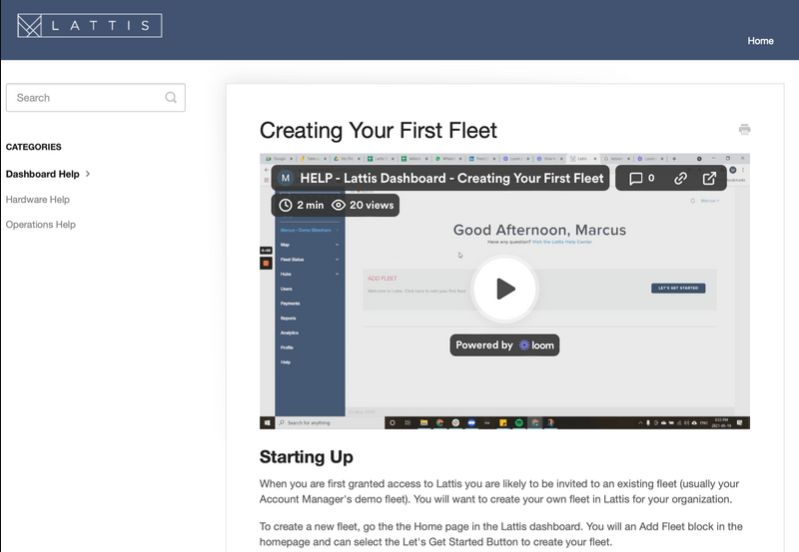Open Hardware Help category
The height and width of the screenshot is (552, 799).
click(38, 199)
